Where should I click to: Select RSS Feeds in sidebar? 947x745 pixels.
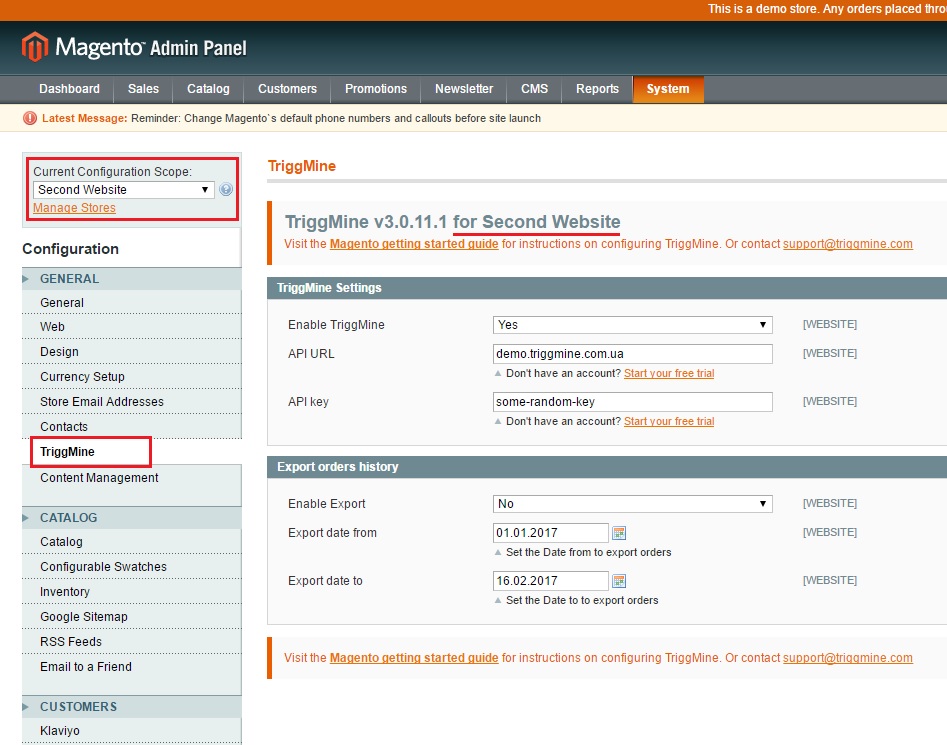tap(132, 642)
